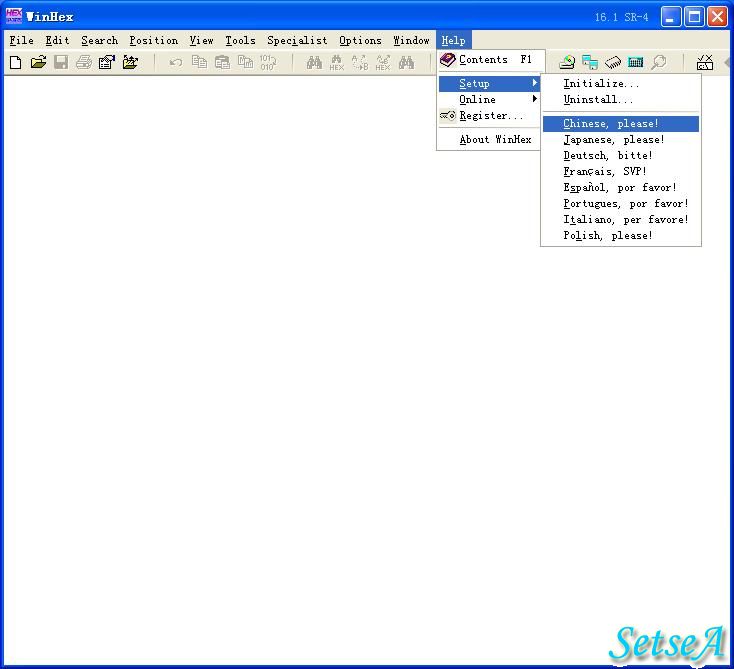
Task: Choose Polish, please! language option
Action: (621, 235)
